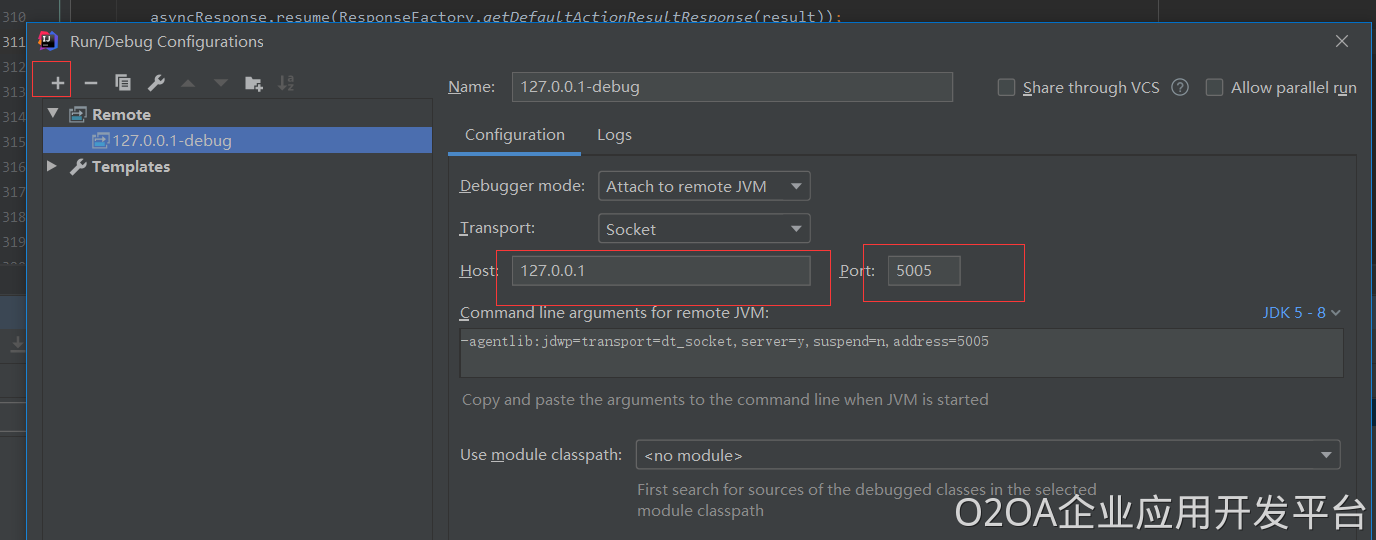Click the Copy Configuration icon
This screenshot has width=1376, height=540.
123,83
